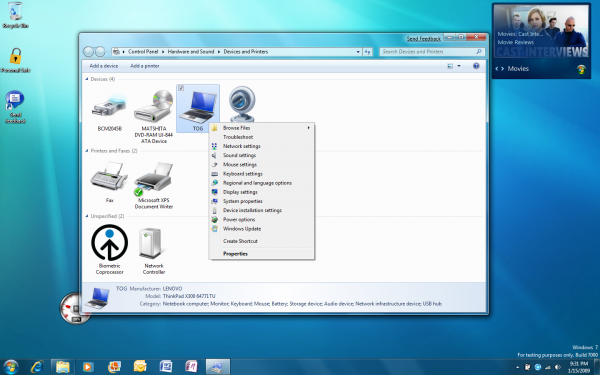Select the MATSHITA DVD-RAM drive icon
This screenshot has width=600, height=375.
coord(153,106)
